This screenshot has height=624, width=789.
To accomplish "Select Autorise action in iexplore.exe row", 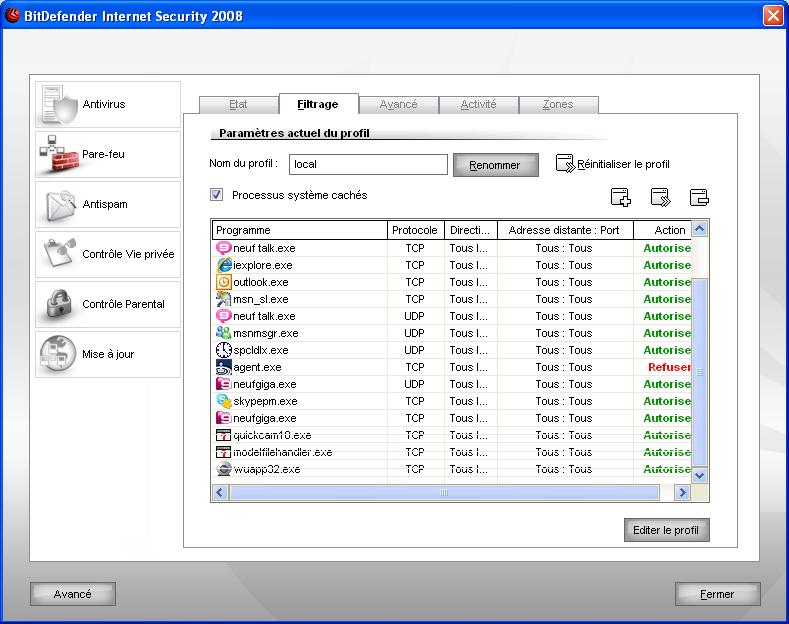I will 667,265.
